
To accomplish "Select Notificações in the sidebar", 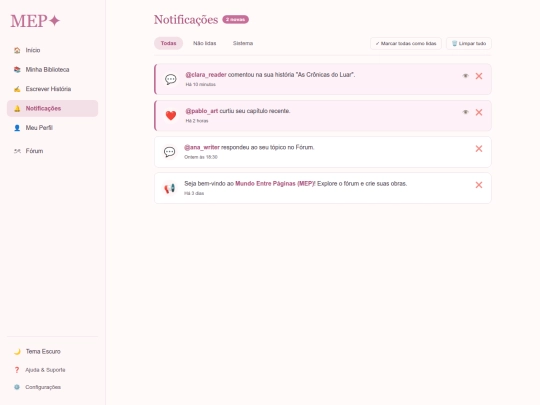I will pyautogui.click(x=52, y=108).
